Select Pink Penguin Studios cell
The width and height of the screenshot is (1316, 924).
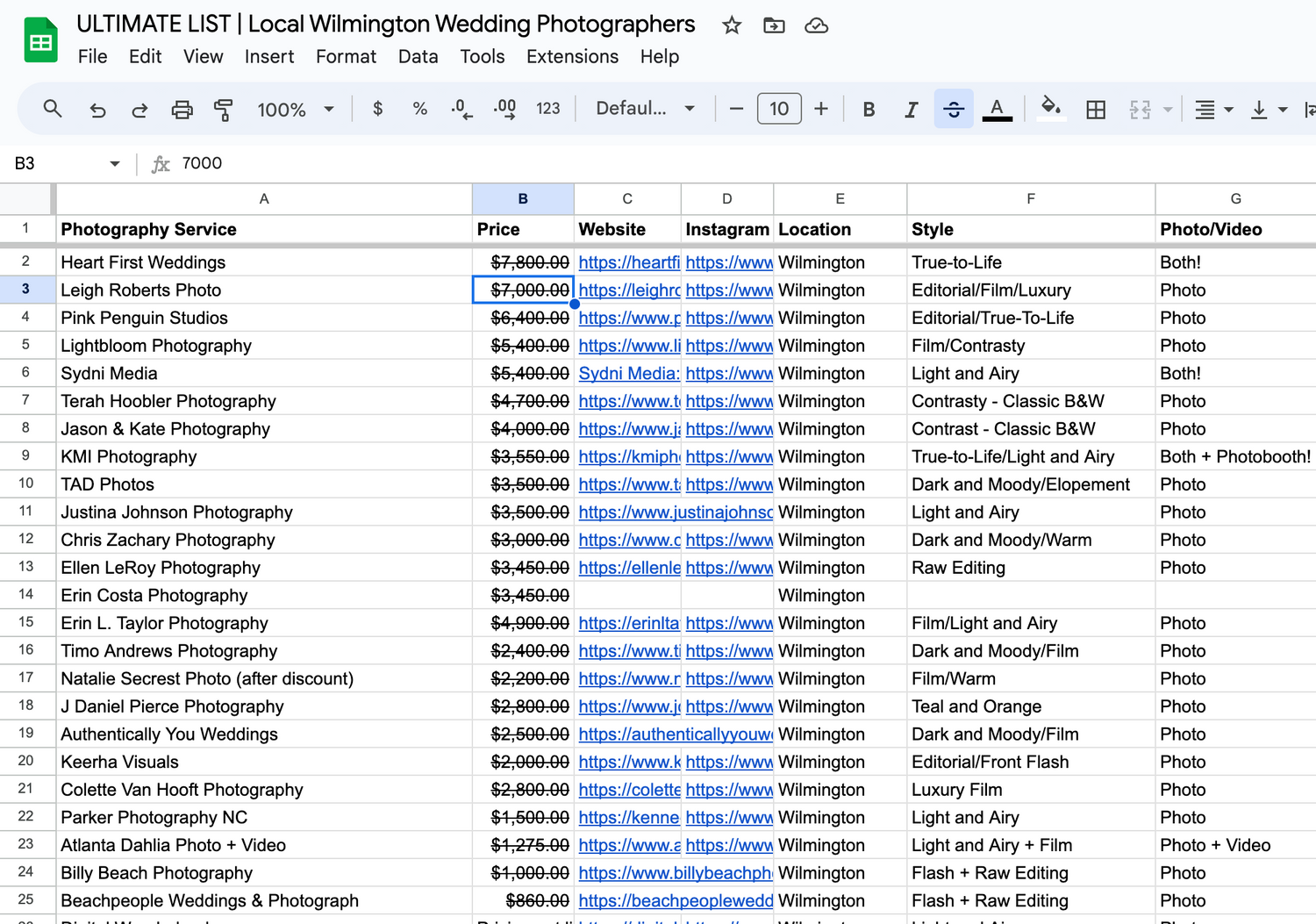264,318
